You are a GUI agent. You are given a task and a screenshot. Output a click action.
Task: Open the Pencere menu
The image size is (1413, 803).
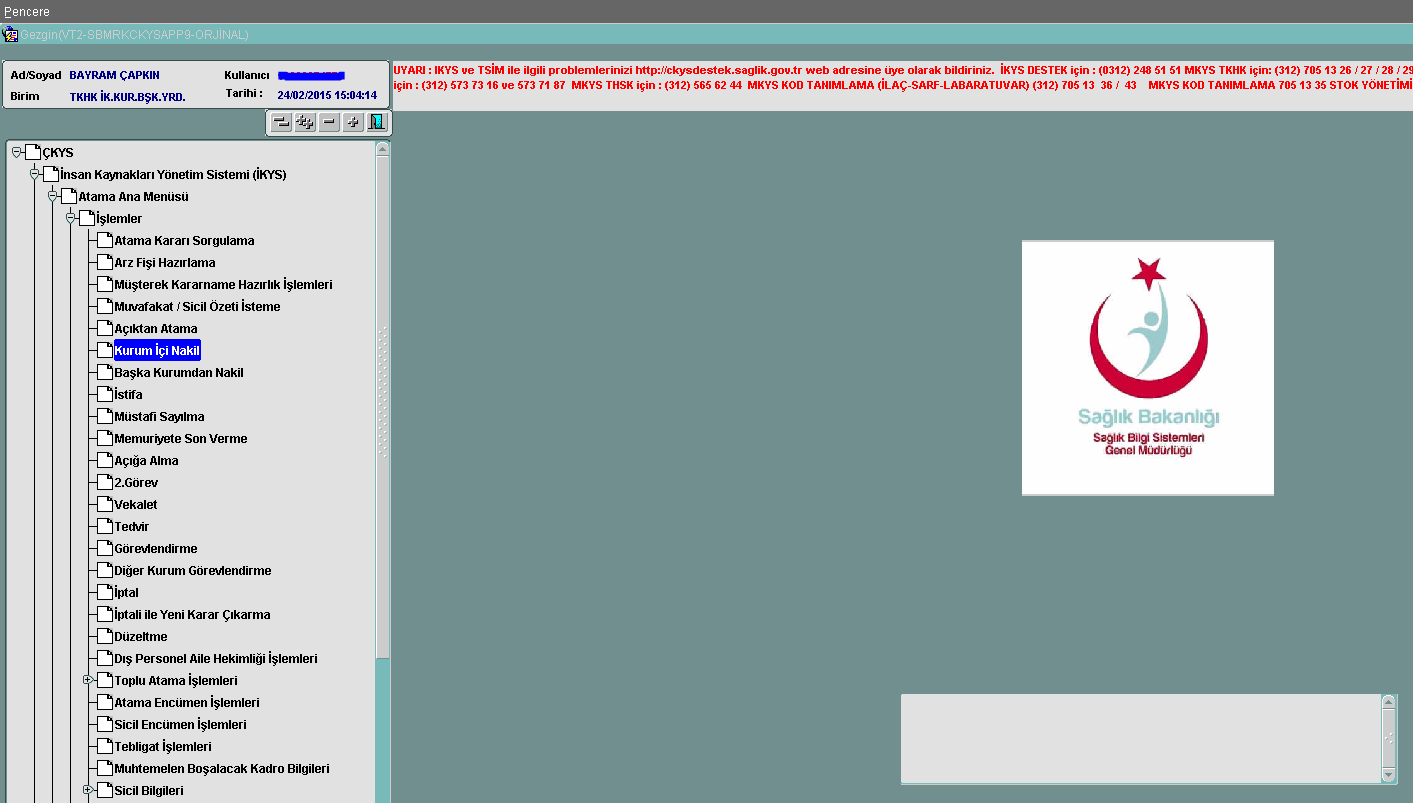click(27, 11)
